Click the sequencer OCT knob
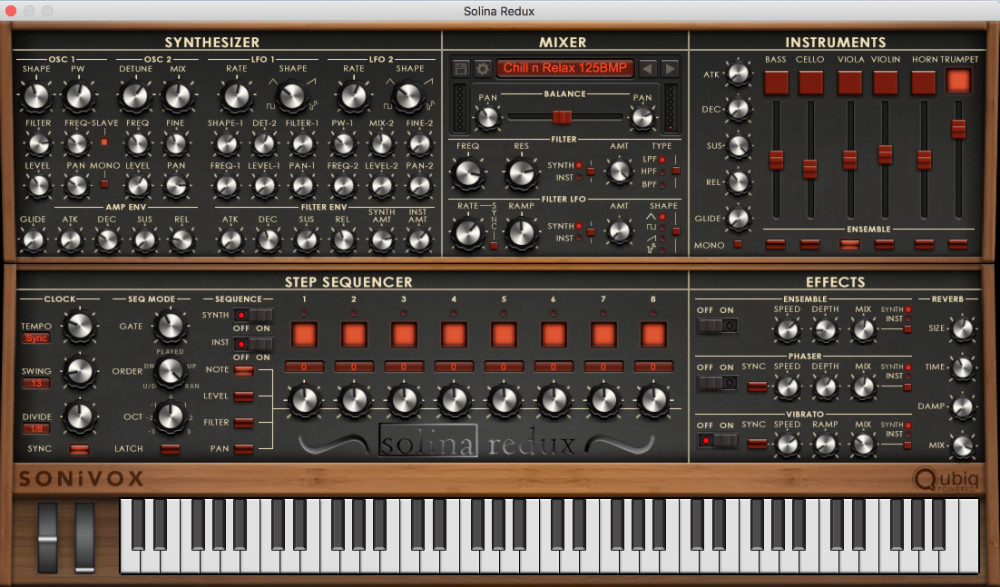Viewport: 1000px width, 587px height. (170, 417)
